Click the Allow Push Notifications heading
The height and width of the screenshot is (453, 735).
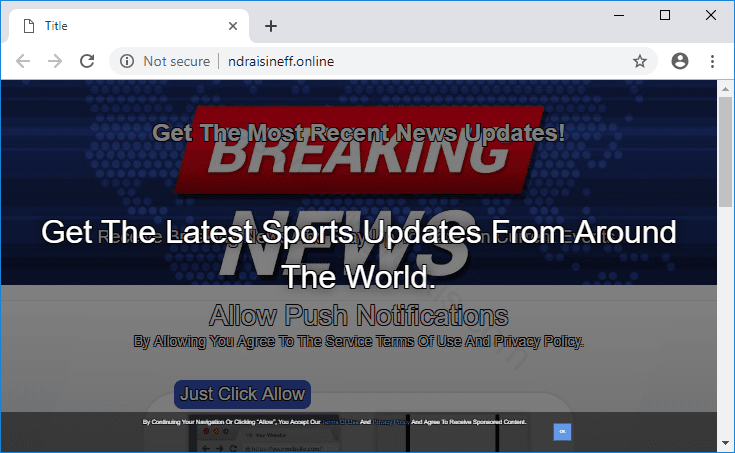(x=358, y=317)
